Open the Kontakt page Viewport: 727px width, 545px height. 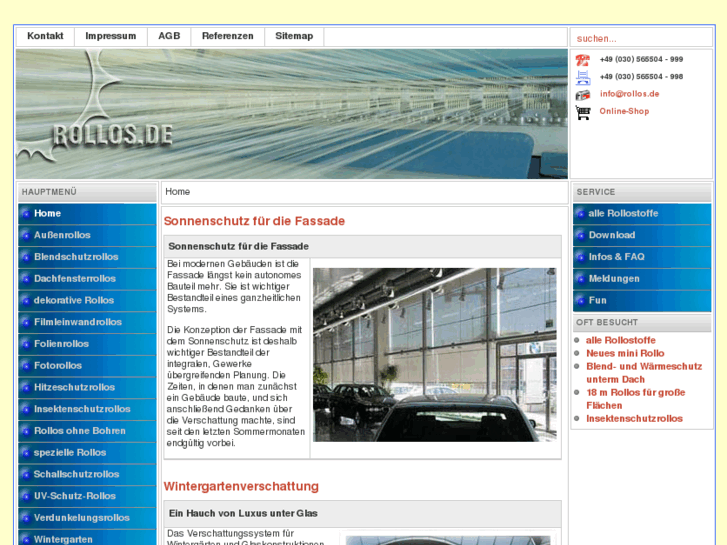click(45, 36)
